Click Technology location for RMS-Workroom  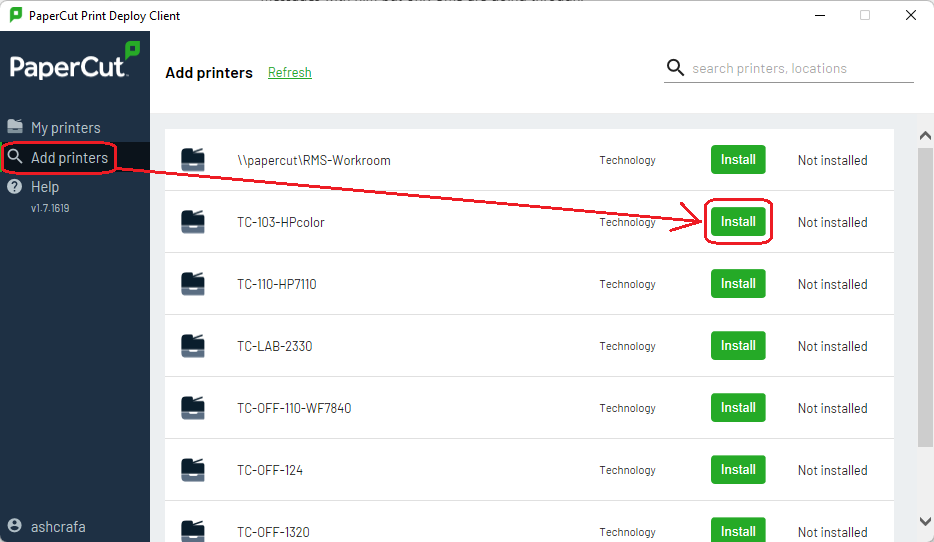[x=627, y=160]
